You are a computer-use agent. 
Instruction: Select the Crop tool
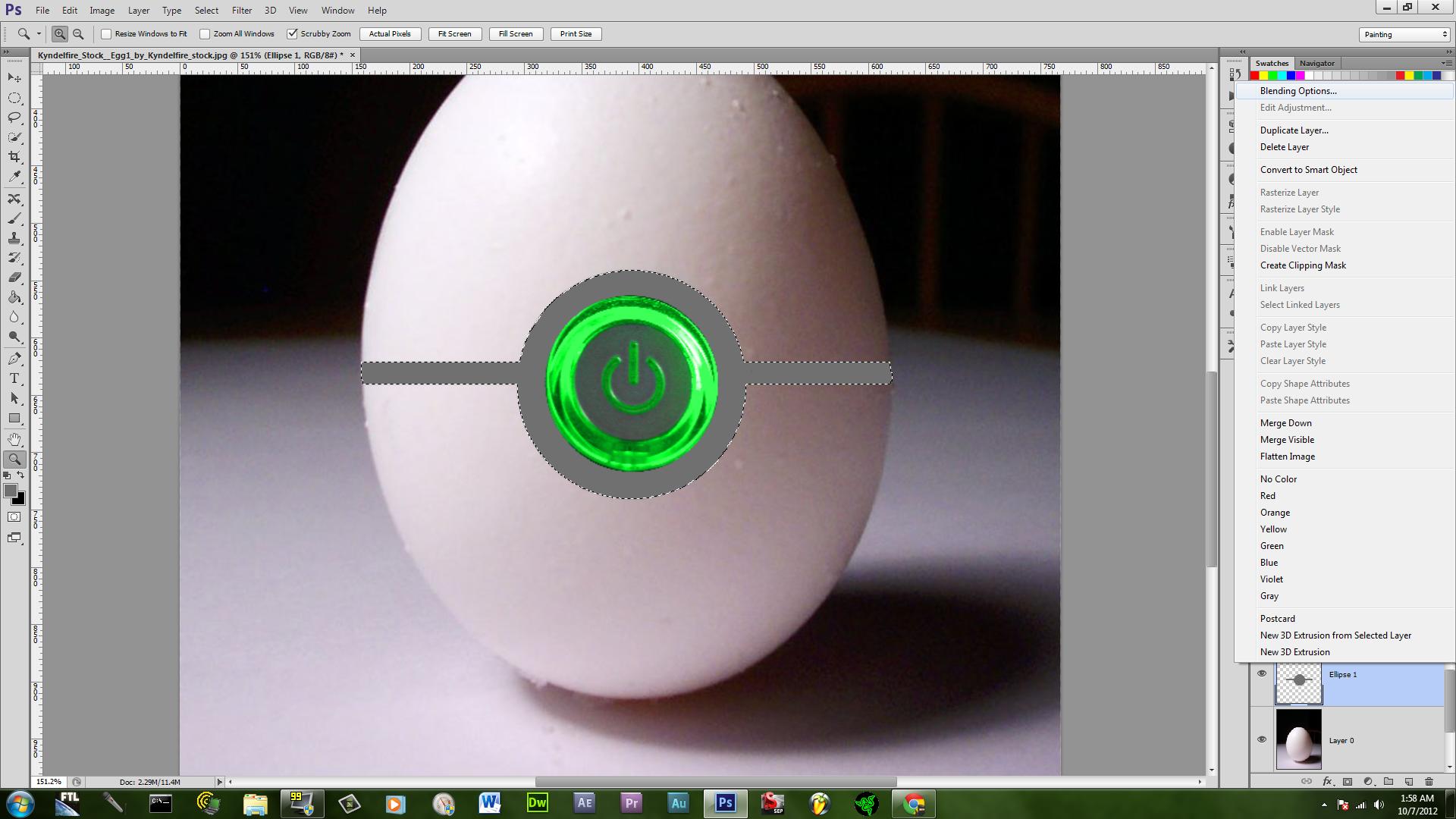click(14, 157)
